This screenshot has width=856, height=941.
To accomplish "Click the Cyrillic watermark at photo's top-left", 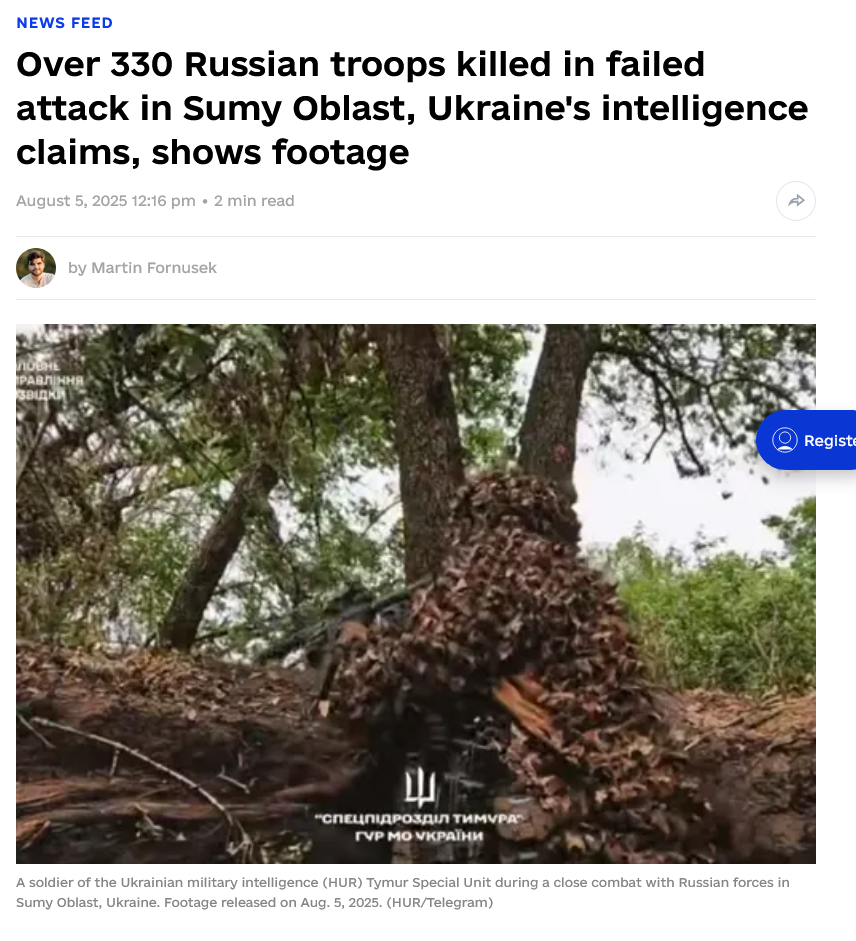I will pos(49,380).
